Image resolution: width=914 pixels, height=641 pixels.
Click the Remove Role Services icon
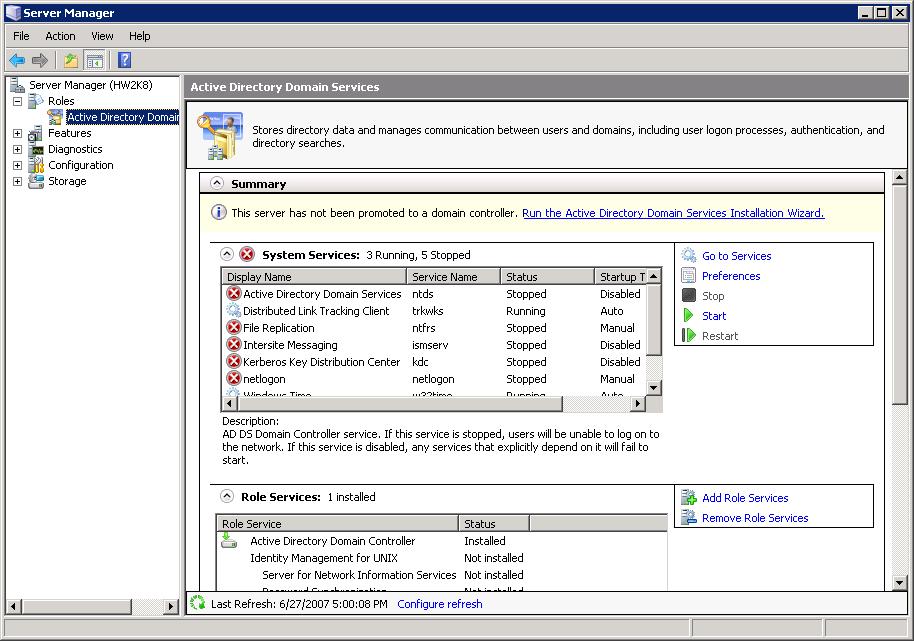pos(689,517)
